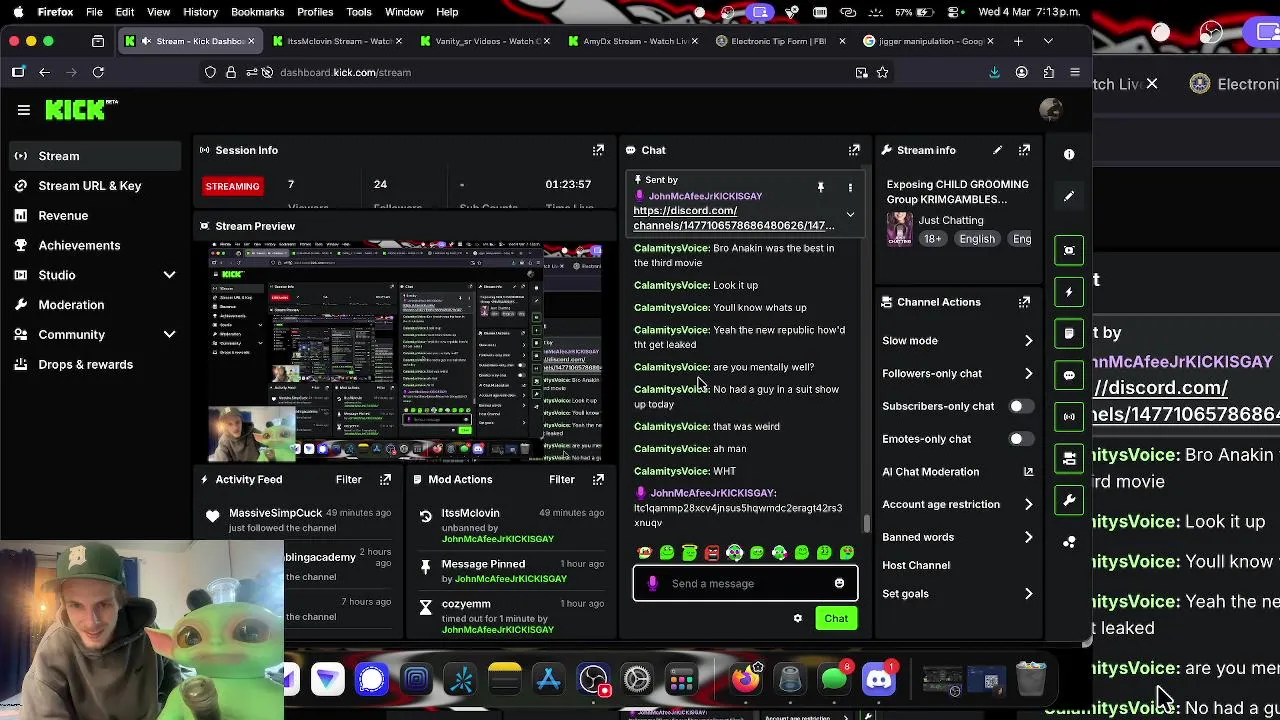1280x720 pixels.
Task: Filter the Mod Actions list
Action: pos(561,480)
